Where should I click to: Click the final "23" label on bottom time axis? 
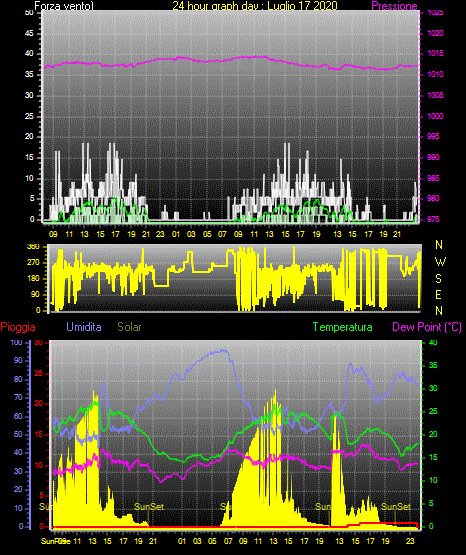click(410, 541)
